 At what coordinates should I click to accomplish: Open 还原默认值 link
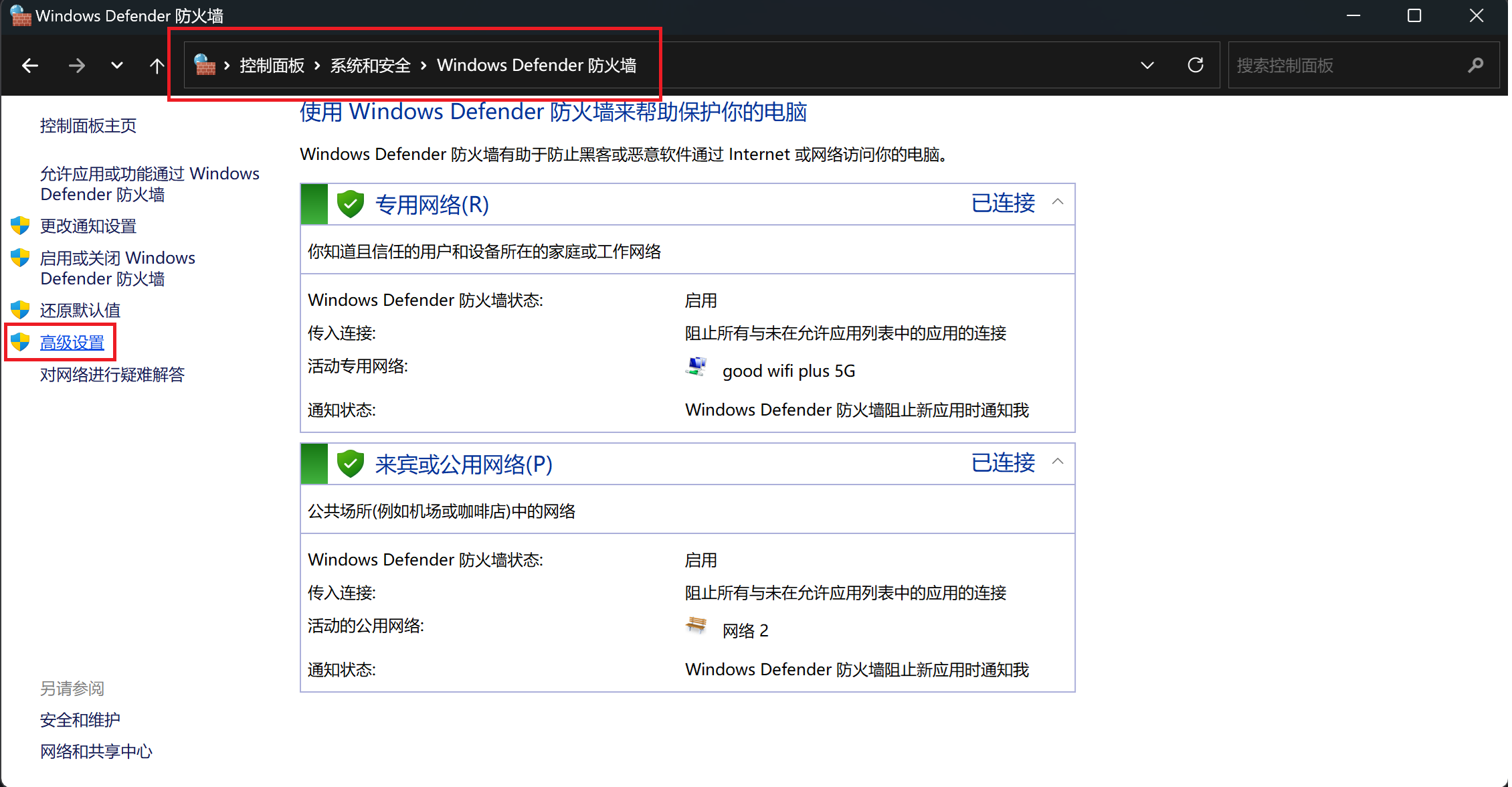80,311
